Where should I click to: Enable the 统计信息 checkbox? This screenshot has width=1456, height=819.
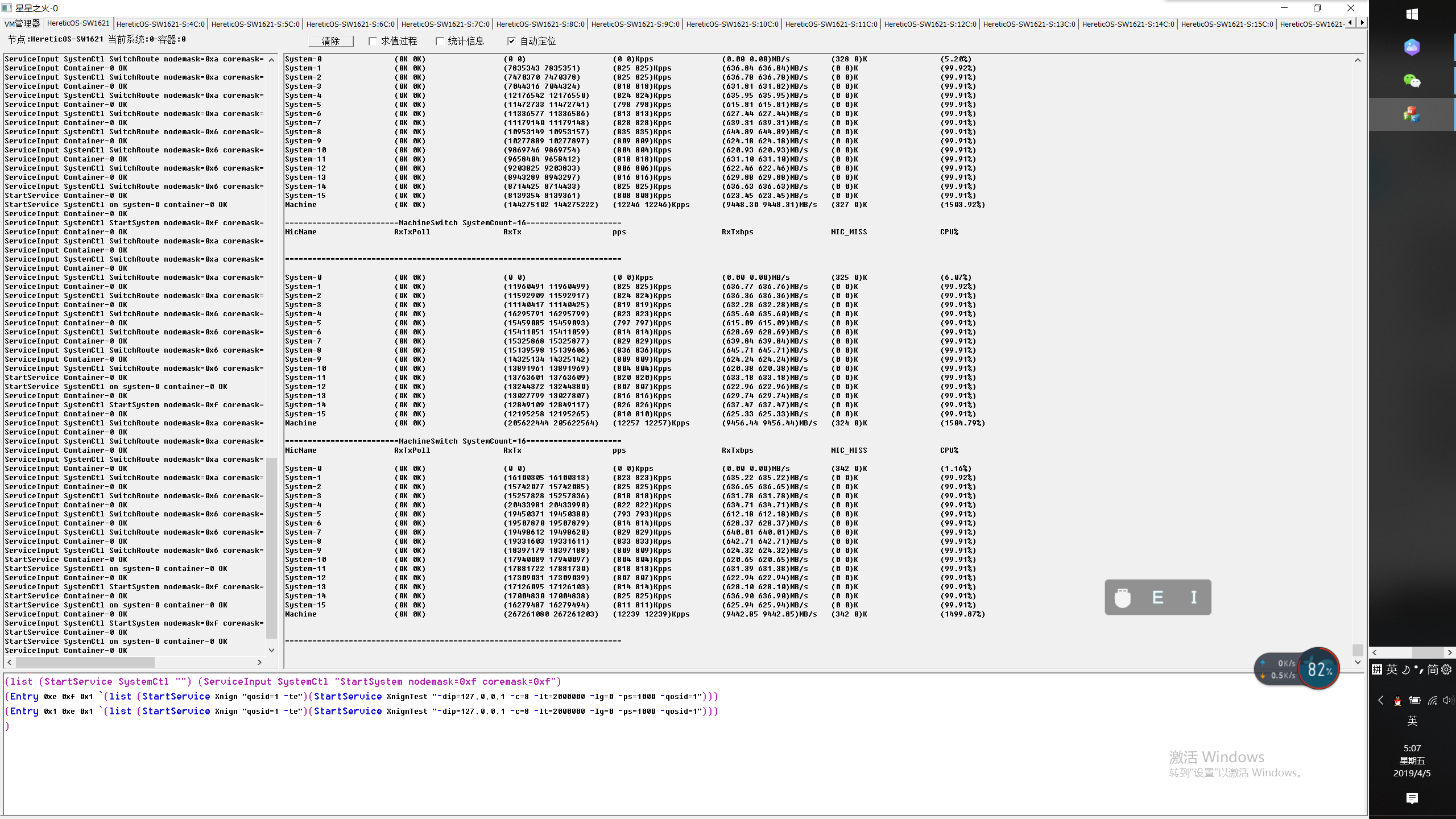(440, 41)
